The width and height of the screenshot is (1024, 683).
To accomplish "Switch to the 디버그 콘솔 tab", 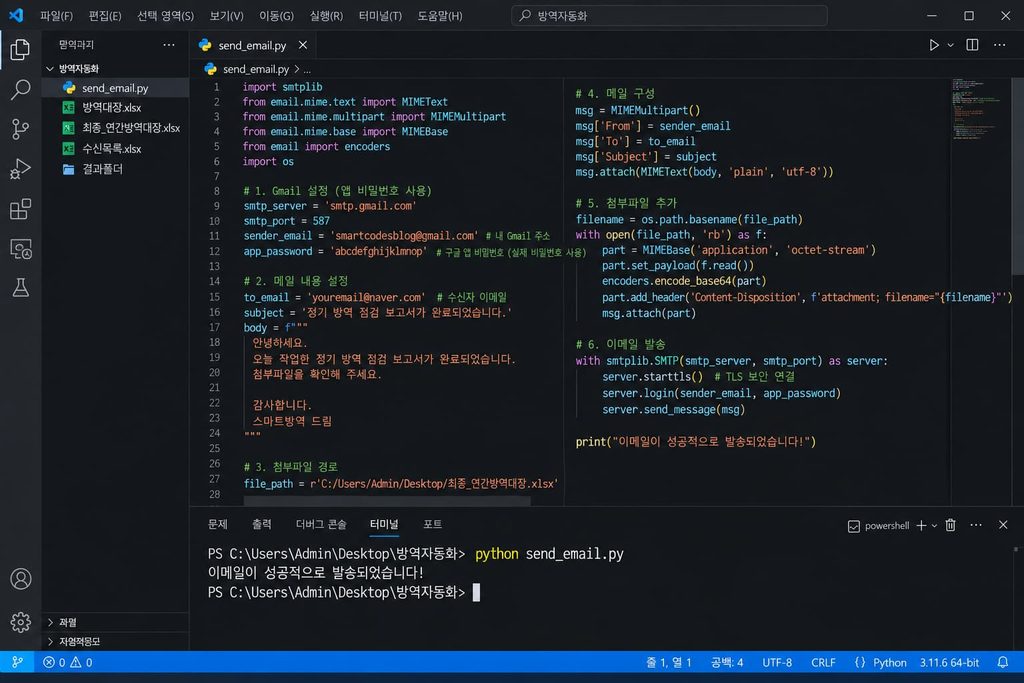I will click(321, 524).
